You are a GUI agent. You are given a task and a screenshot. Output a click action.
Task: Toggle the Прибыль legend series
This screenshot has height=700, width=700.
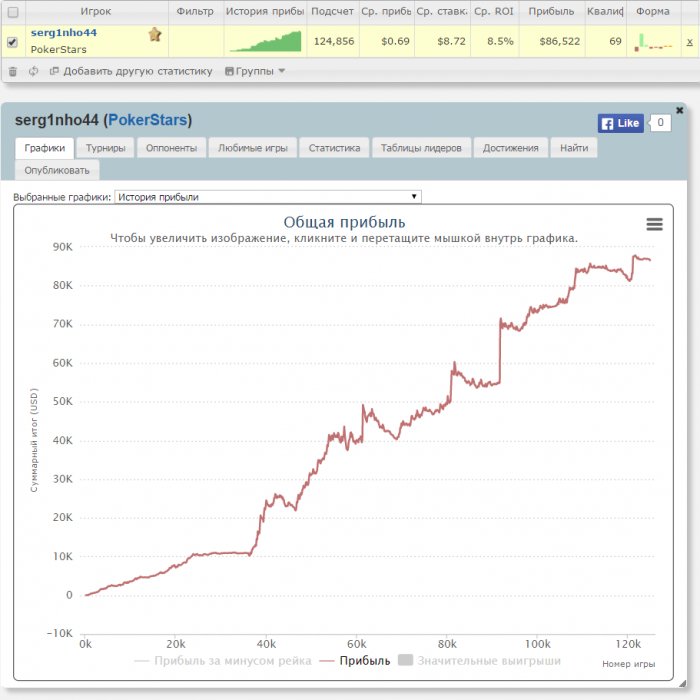pyautogui.click(x=355, y=661)
